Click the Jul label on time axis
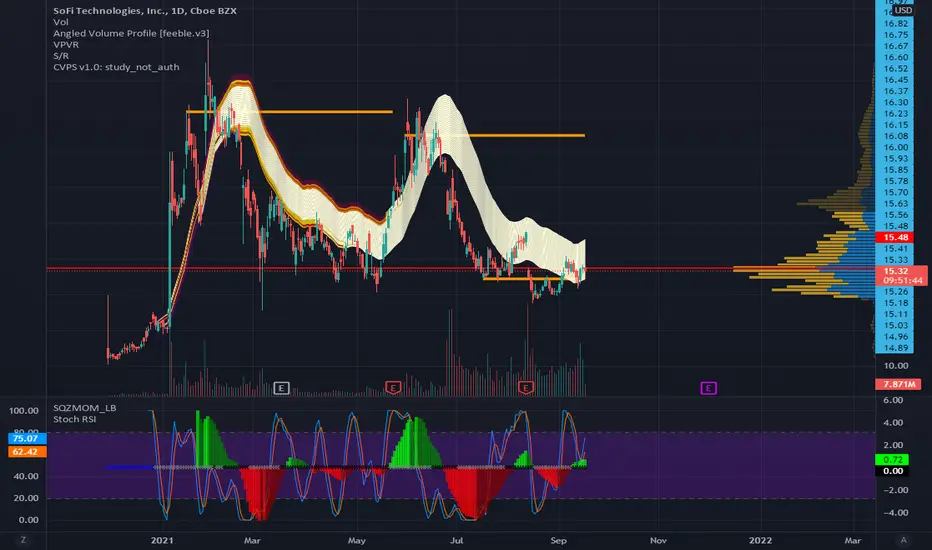The image size is (932, 550). click(x=456, y=540)
